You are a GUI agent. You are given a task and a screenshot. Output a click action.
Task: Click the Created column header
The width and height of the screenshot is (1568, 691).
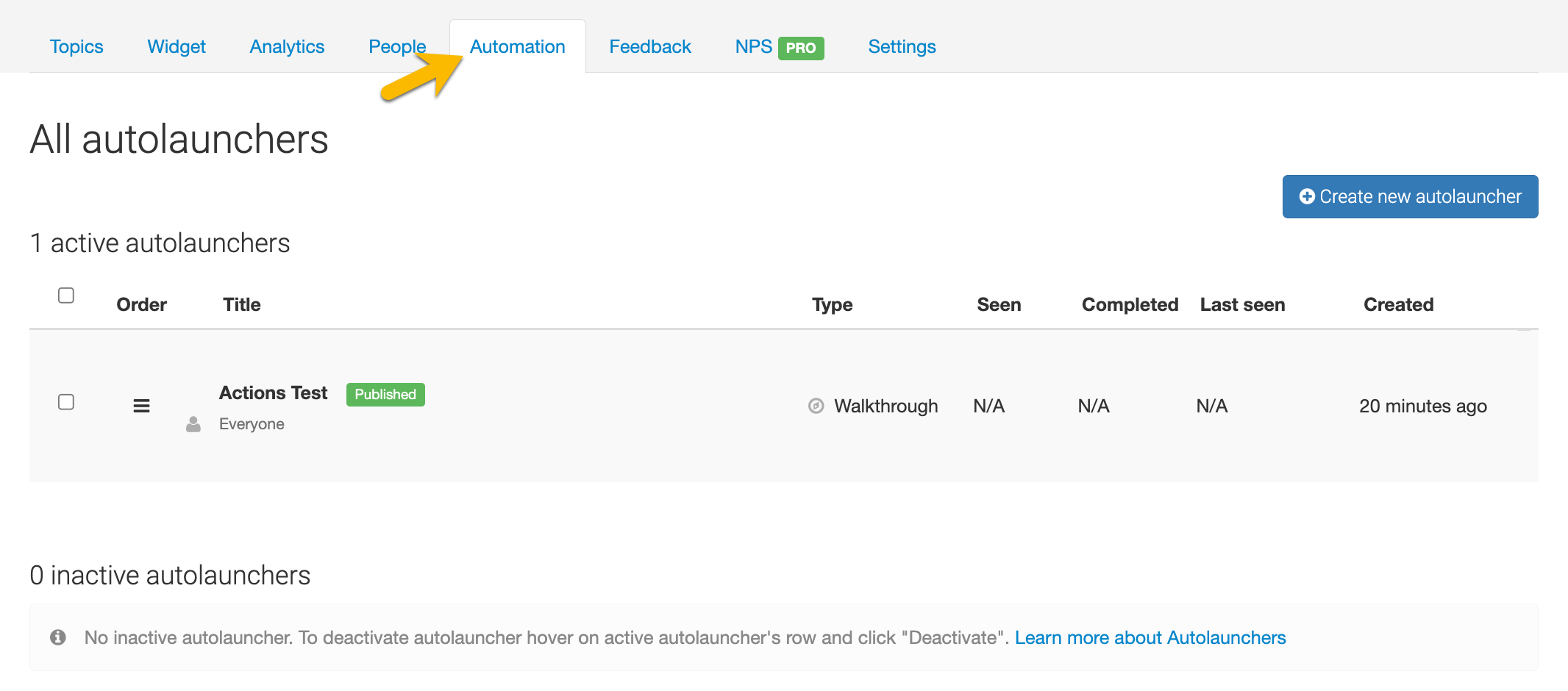(1398, 304)
